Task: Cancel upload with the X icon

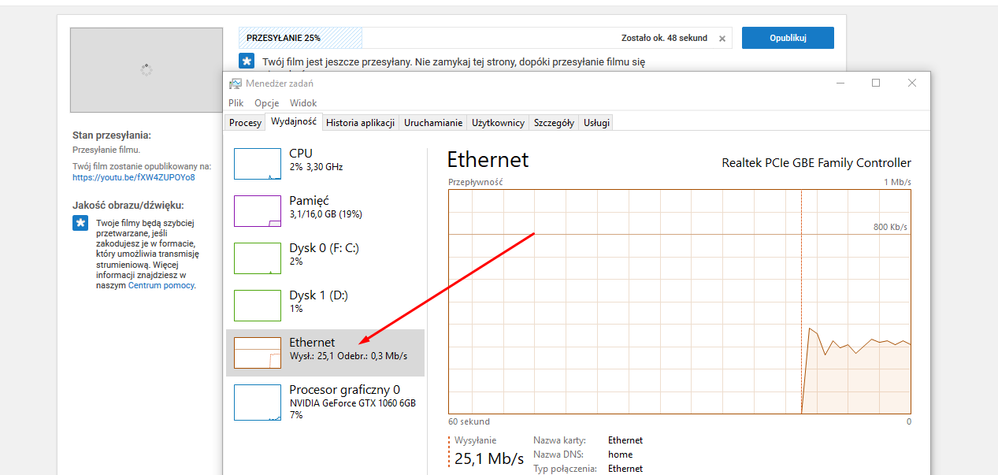Action: (x=723, y=39)
